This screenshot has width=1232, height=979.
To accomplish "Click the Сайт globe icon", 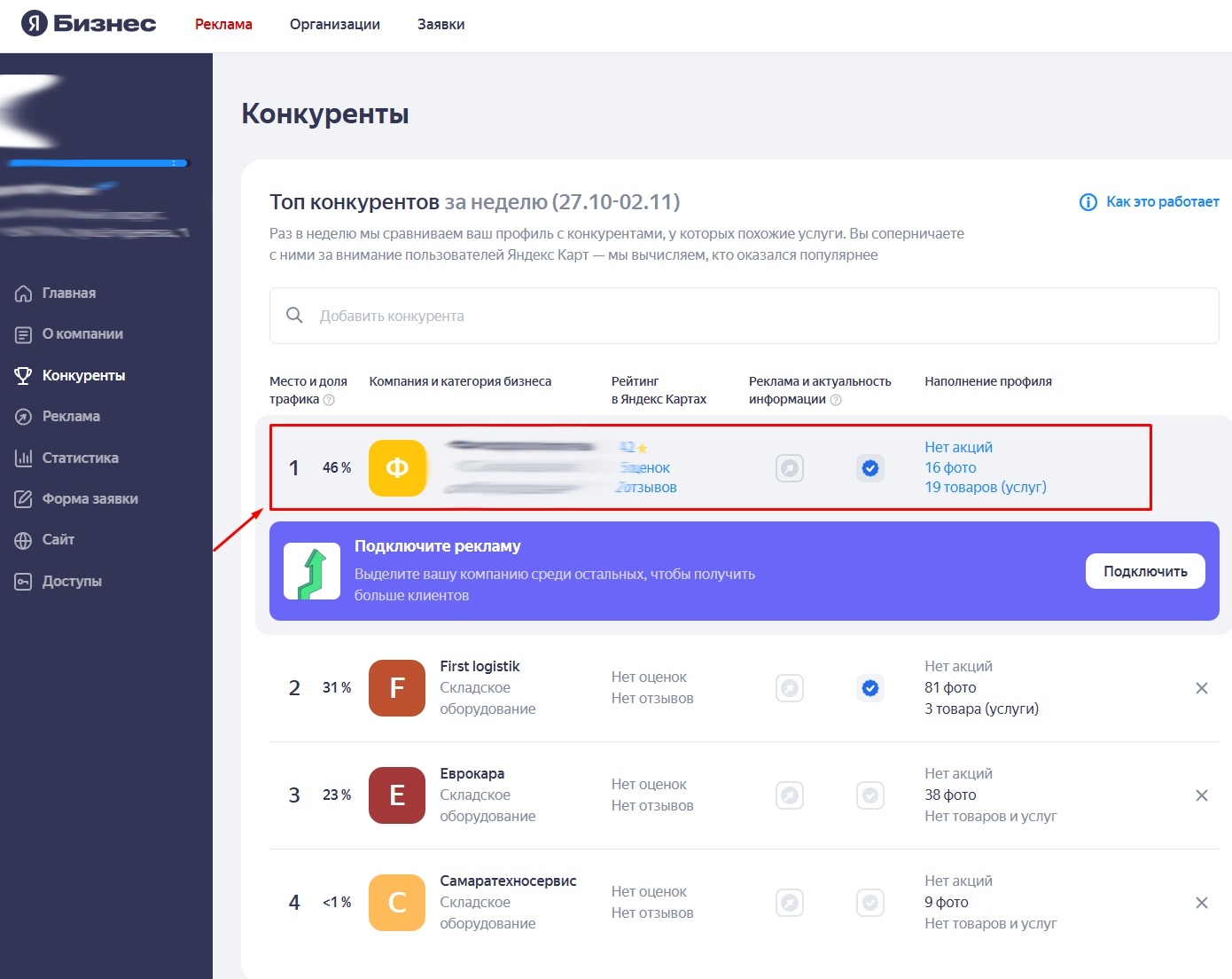I will click(x=24, y=540).
